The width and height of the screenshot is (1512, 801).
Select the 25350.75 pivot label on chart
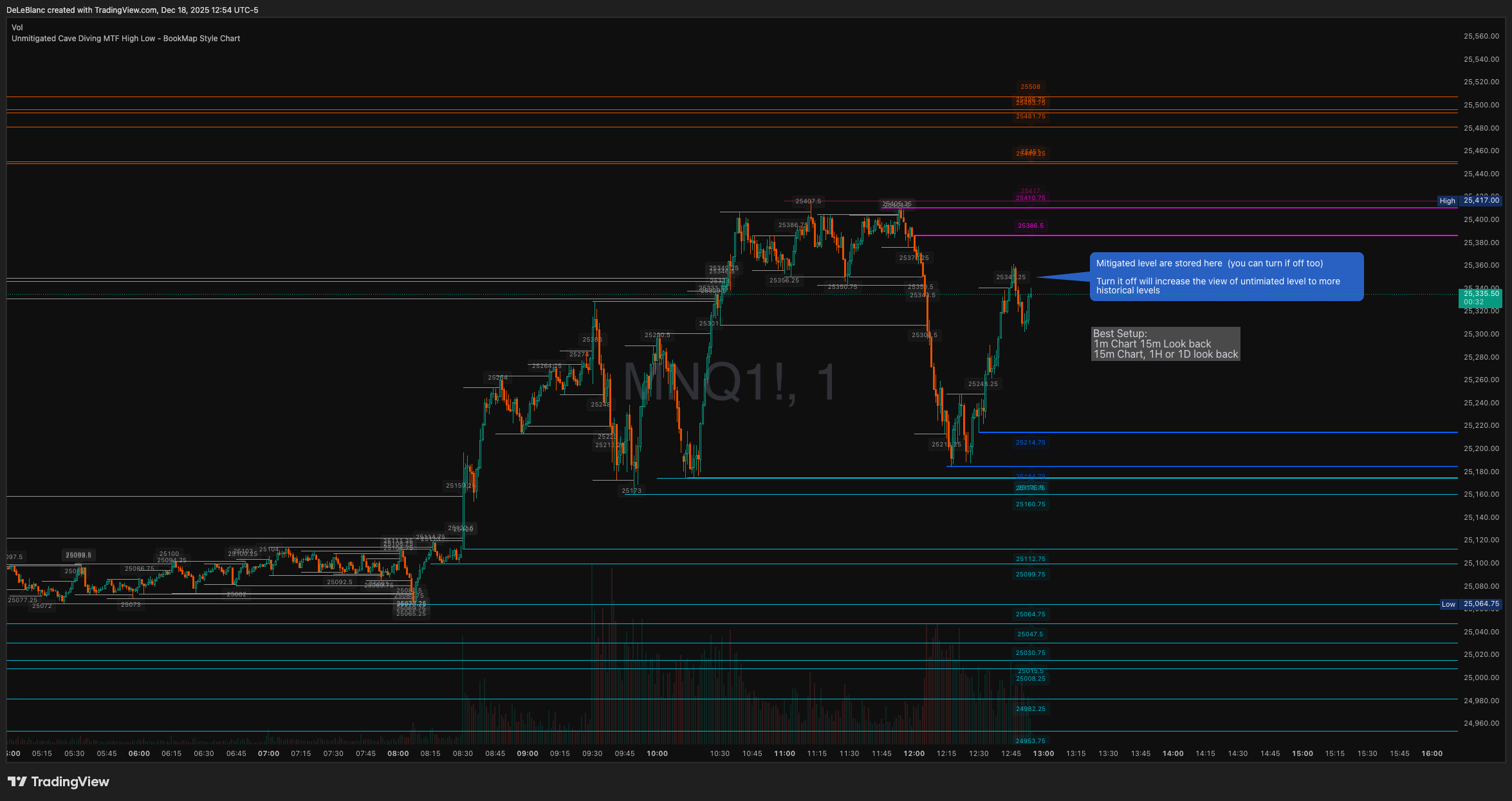tap(842, 287)
